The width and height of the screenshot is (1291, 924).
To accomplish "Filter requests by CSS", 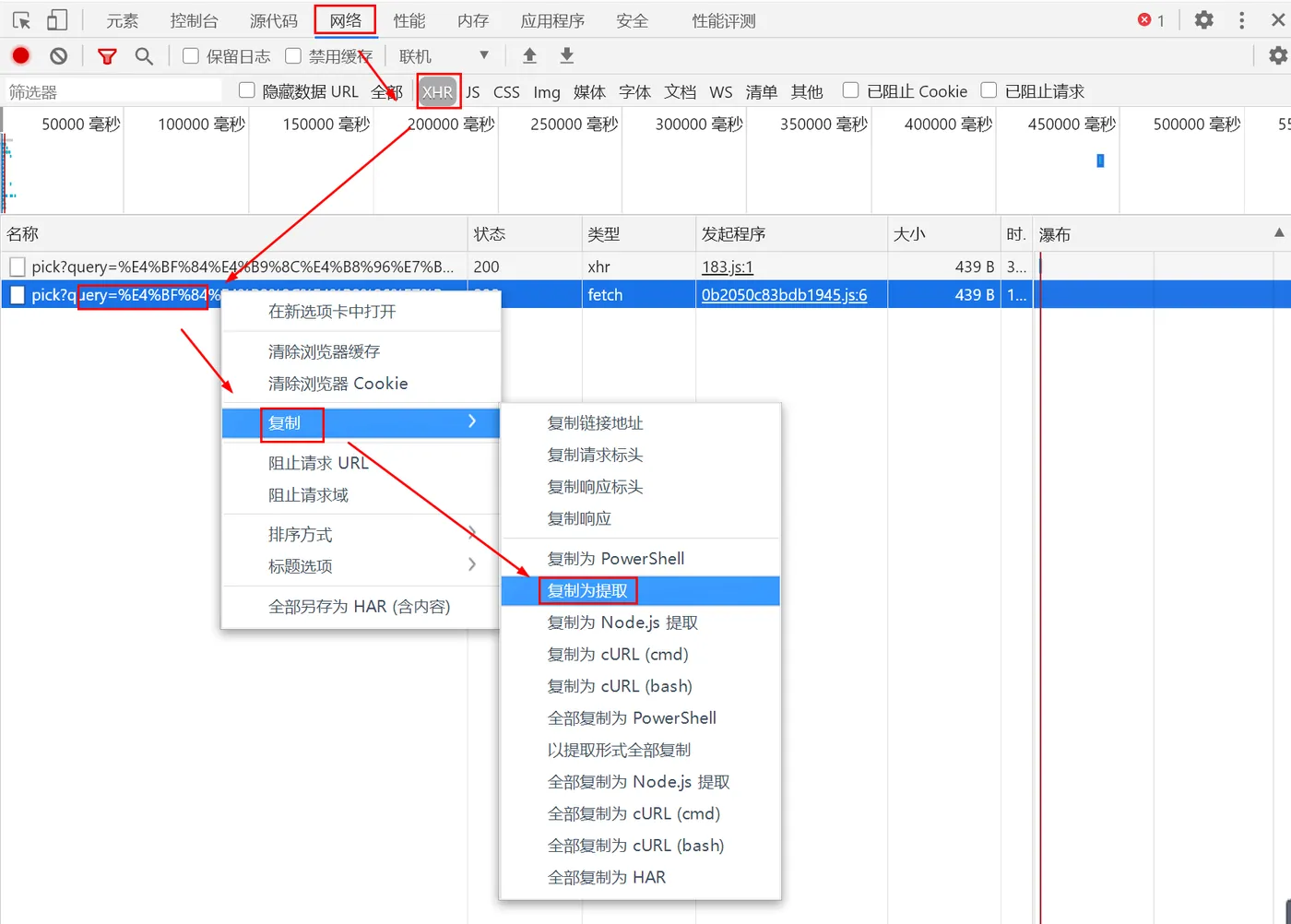I will (x=506, y=91).
